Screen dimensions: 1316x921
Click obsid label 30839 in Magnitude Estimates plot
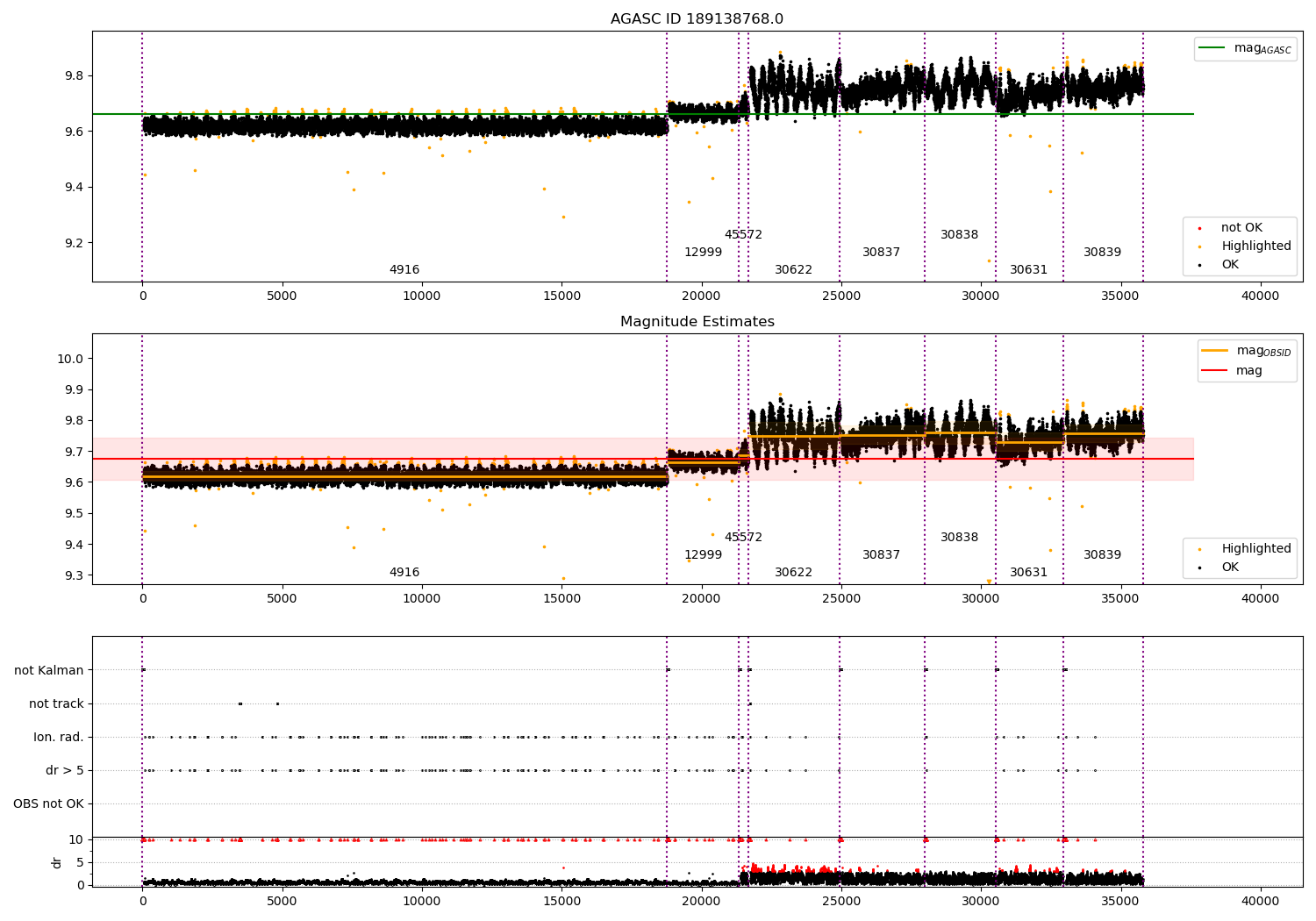pos(1103,555)
